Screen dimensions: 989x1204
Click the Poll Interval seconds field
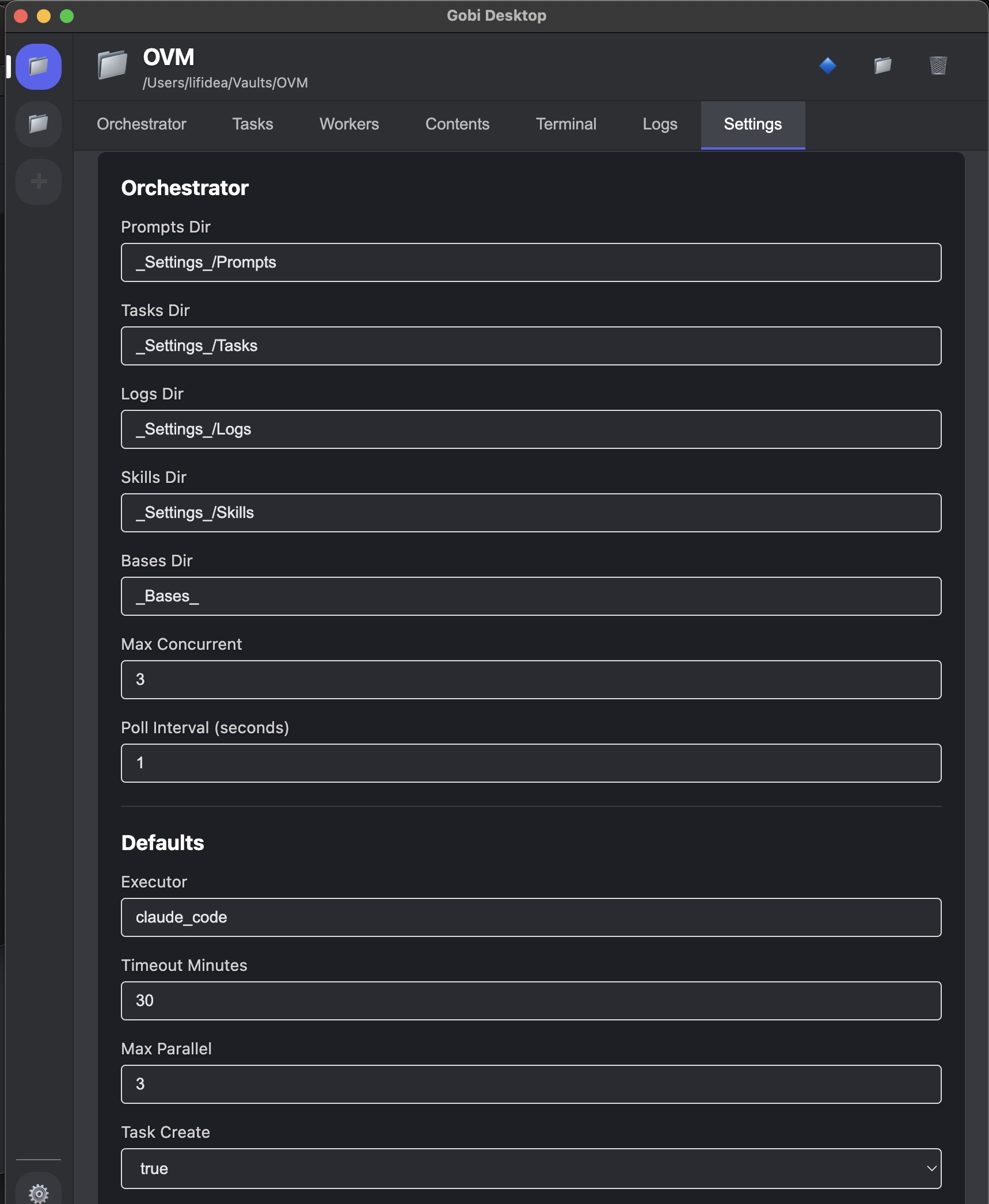[530, 763]
